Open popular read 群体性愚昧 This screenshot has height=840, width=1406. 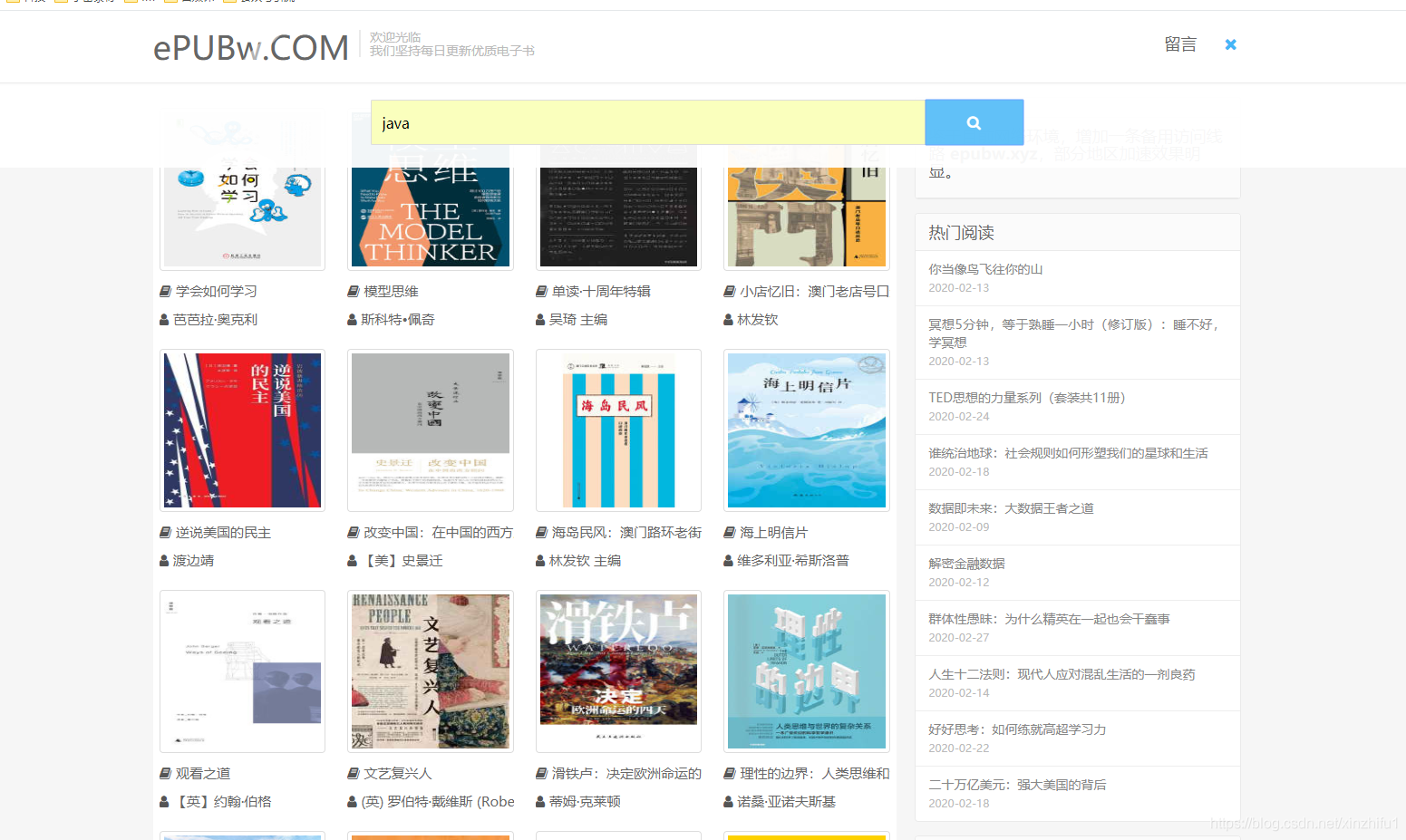click(1049, 619)
